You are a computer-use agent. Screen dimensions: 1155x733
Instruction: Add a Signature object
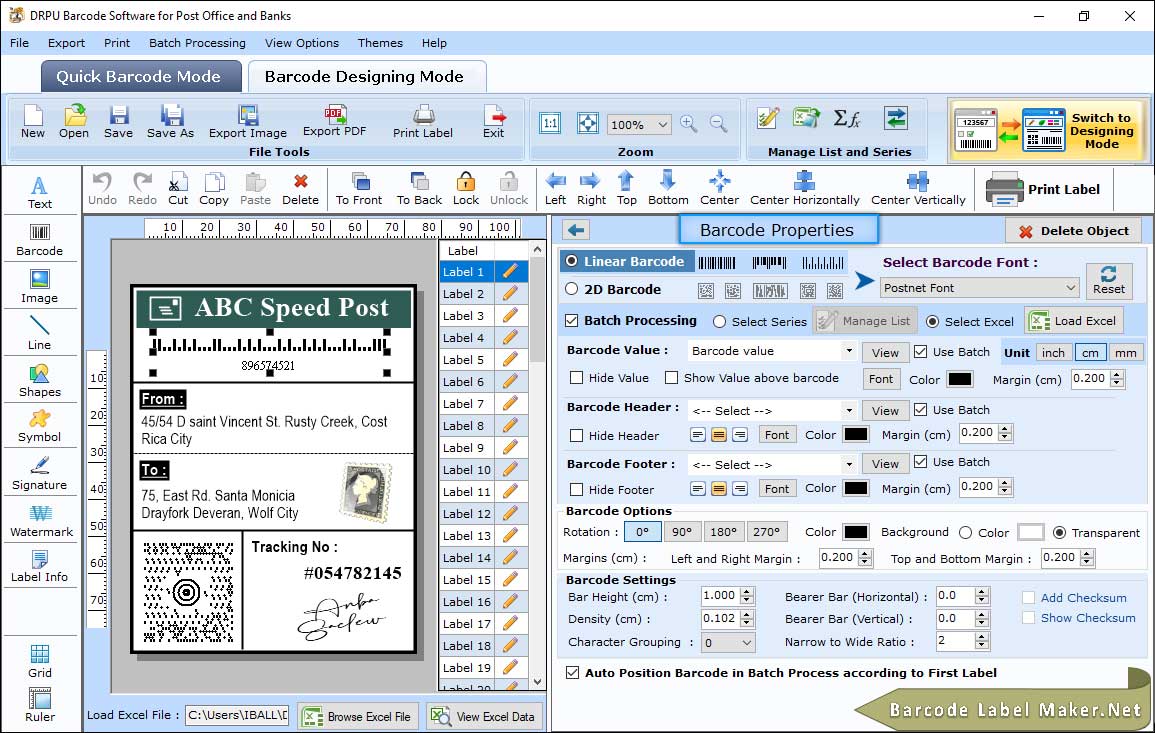[x=40, y=474]
